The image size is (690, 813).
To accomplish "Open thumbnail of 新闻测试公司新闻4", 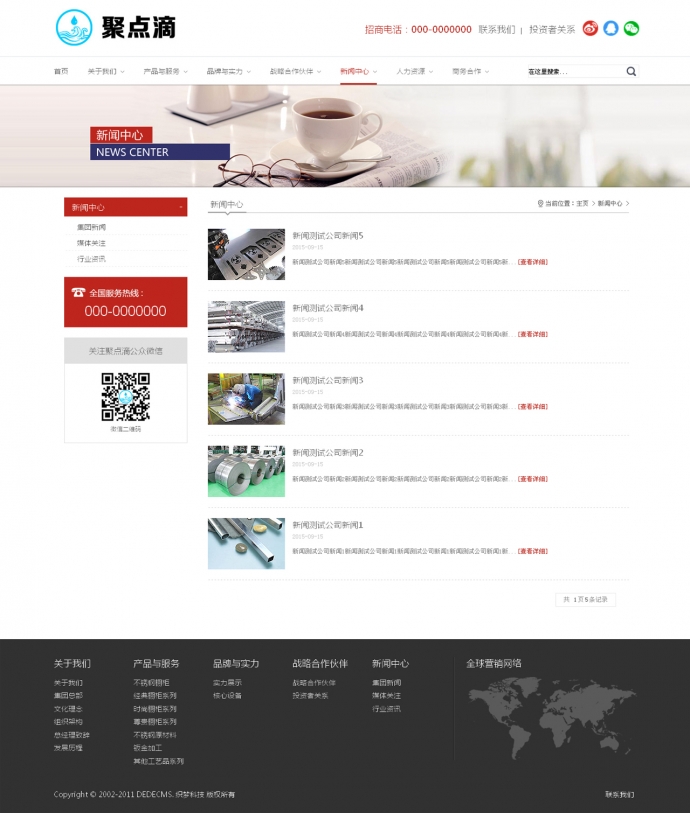I will point(246,327).
